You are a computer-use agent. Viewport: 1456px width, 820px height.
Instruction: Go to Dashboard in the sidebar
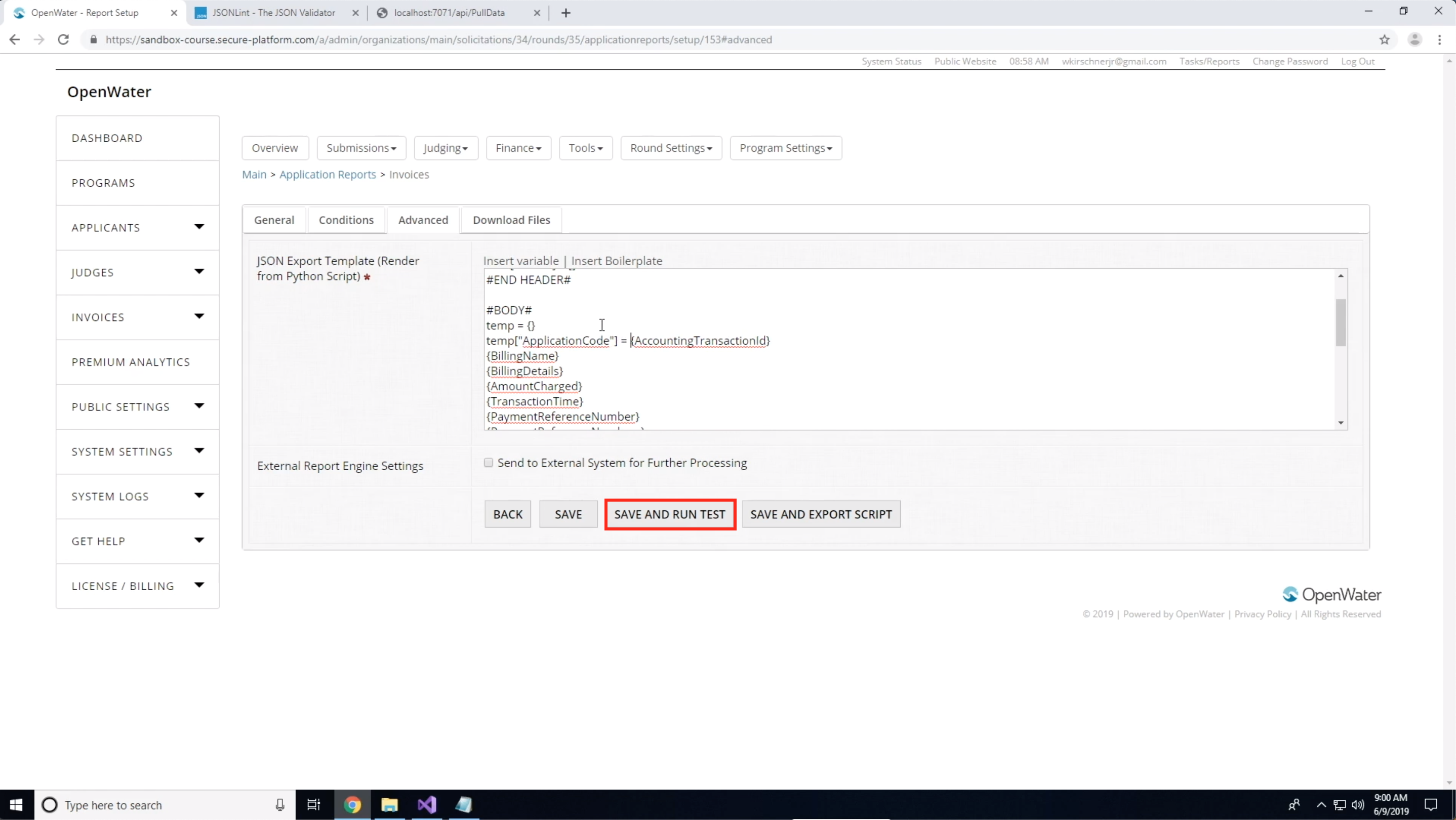coord(137,139)
